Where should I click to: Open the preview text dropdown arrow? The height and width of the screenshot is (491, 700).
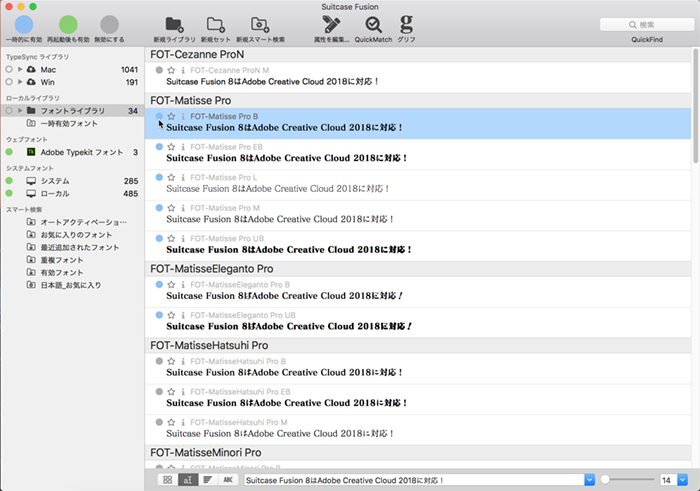tap(590, 480)
